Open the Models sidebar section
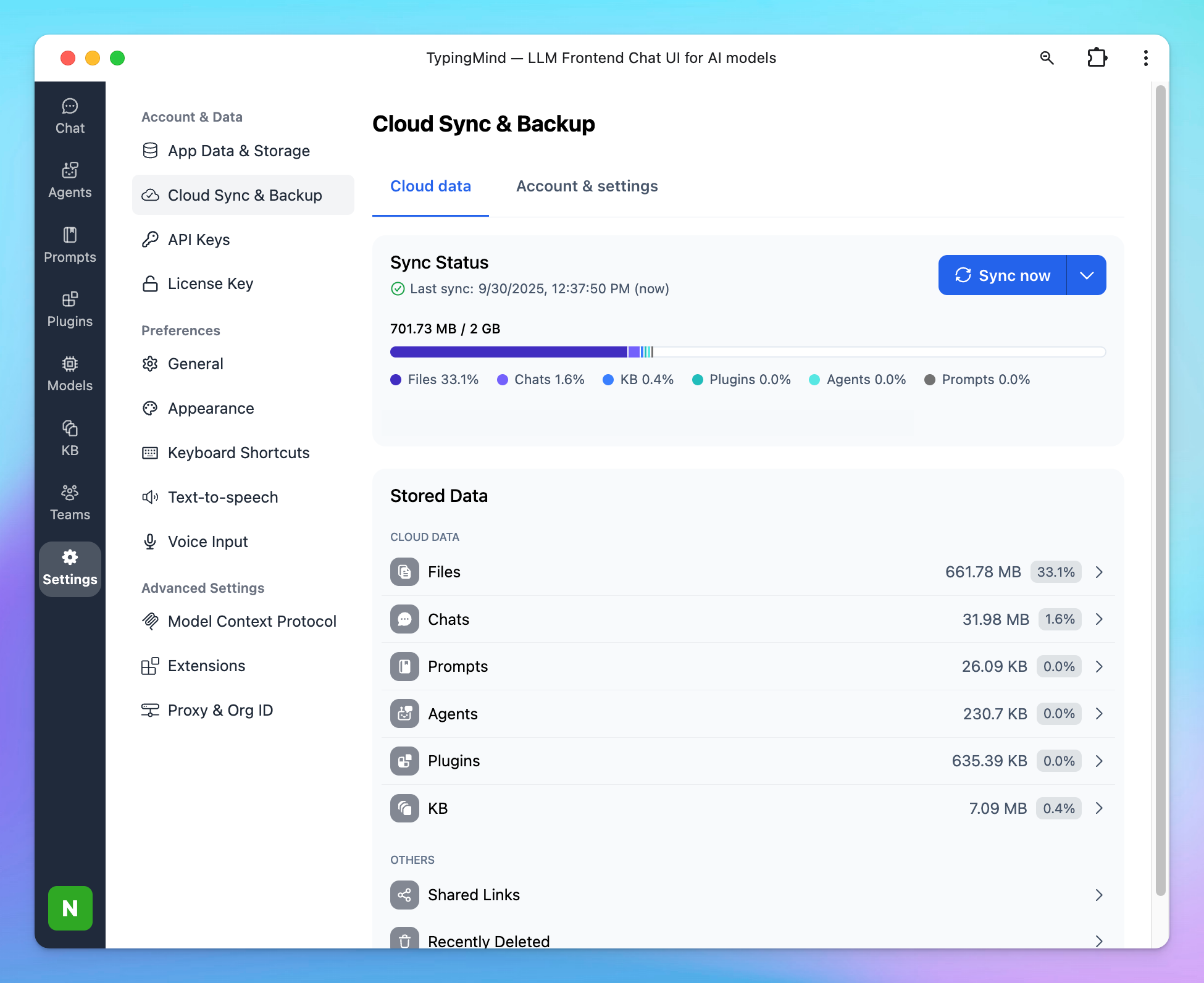1204x983 pixels. click(x=70, y=374)
